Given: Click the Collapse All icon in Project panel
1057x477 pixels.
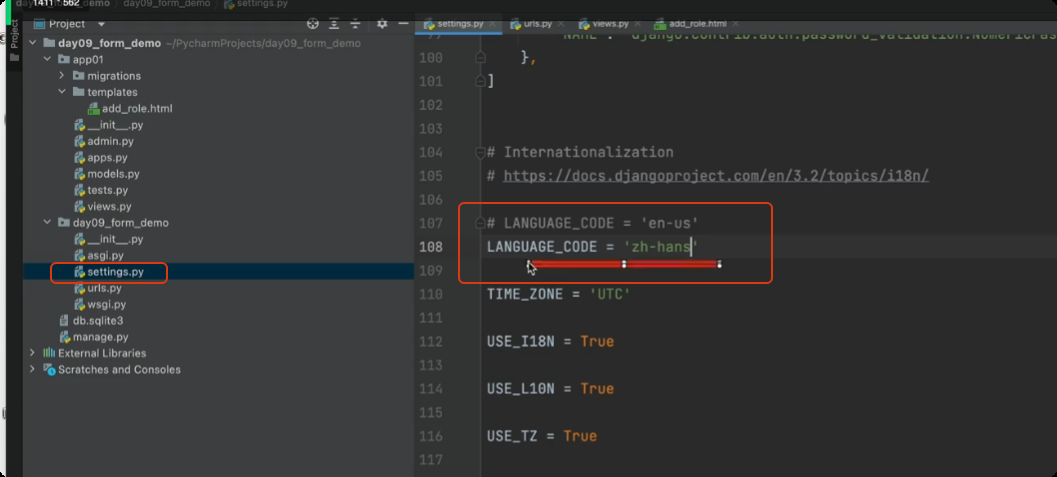Looking at the screenshot, I should pyautogui.click(x=355, y=24).
